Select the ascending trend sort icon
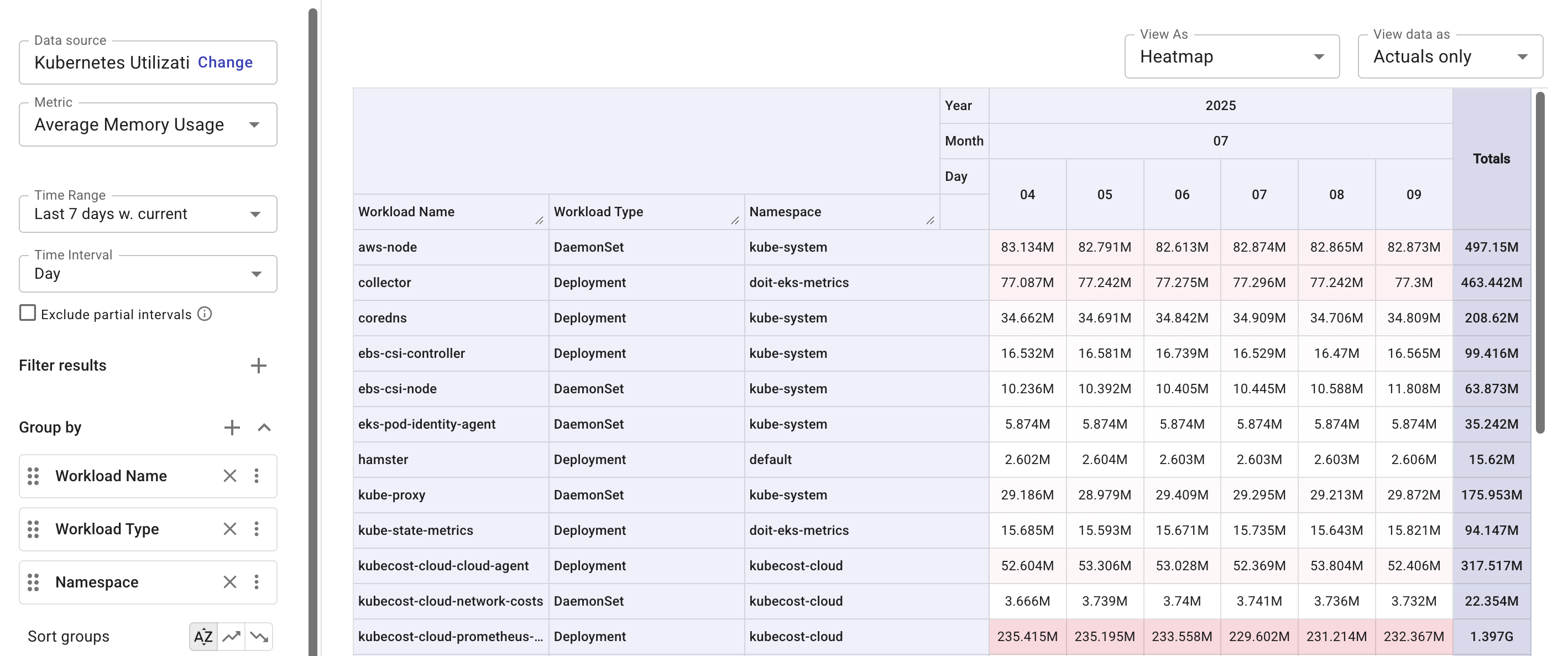Screen dimensions: 1568x656 coord(231,636)
